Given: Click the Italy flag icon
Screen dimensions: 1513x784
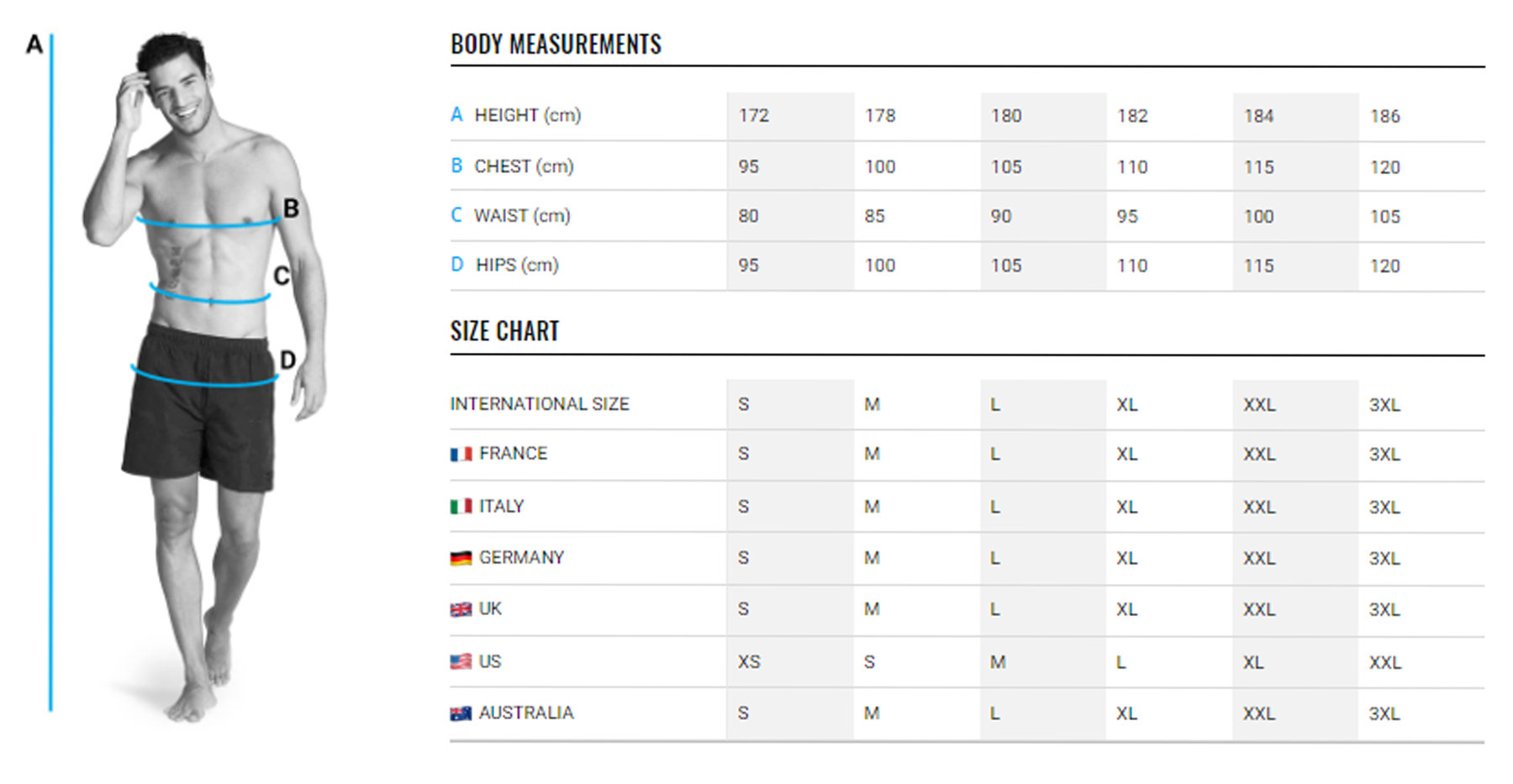Looking at the screenshot, I should pyautogui.click(x=461, y=507).
